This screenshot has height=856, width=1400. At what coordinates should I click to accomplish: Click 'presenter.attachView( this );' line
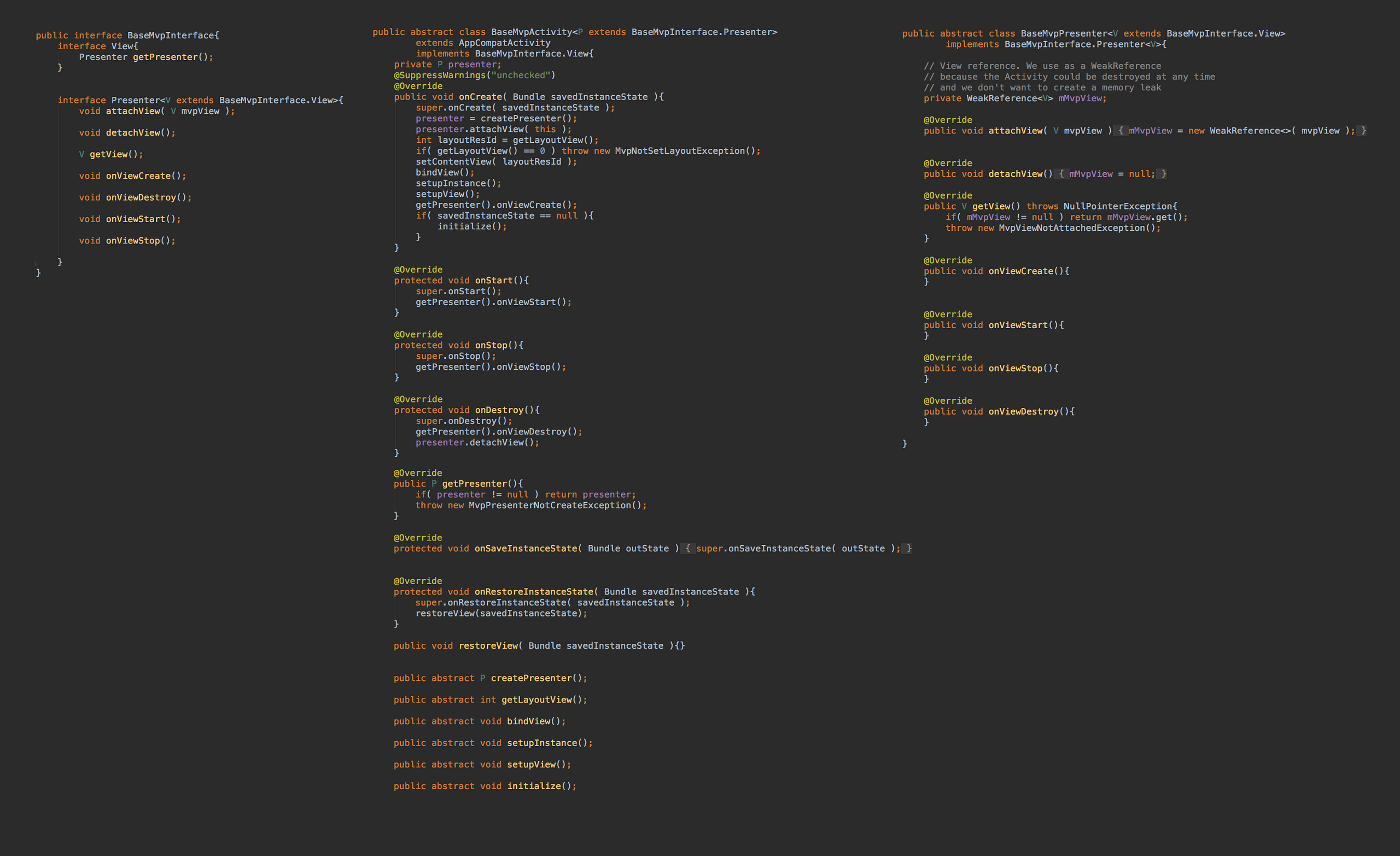pyautogui.click(x=494, y=129)
